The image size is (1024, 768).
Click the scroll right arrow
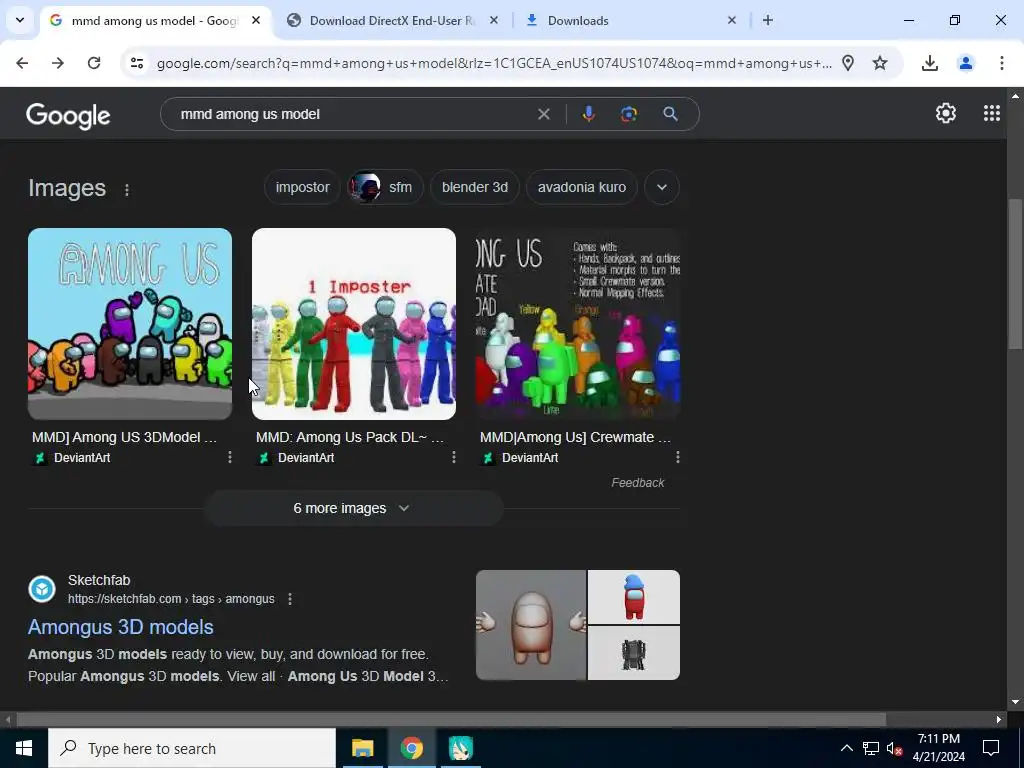tap(999, 720)
